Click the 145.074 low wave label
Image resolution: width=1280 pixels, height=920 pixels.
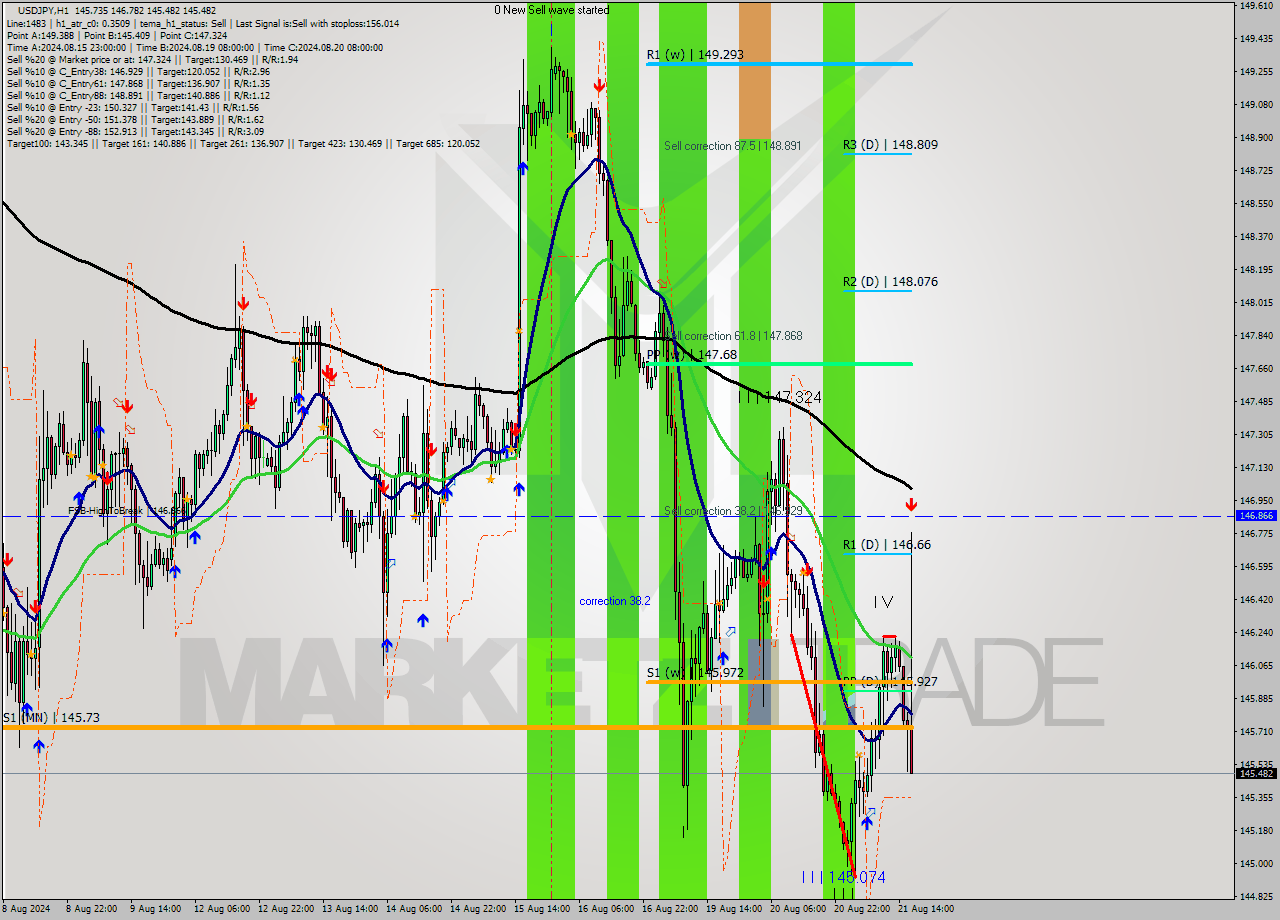843,877
